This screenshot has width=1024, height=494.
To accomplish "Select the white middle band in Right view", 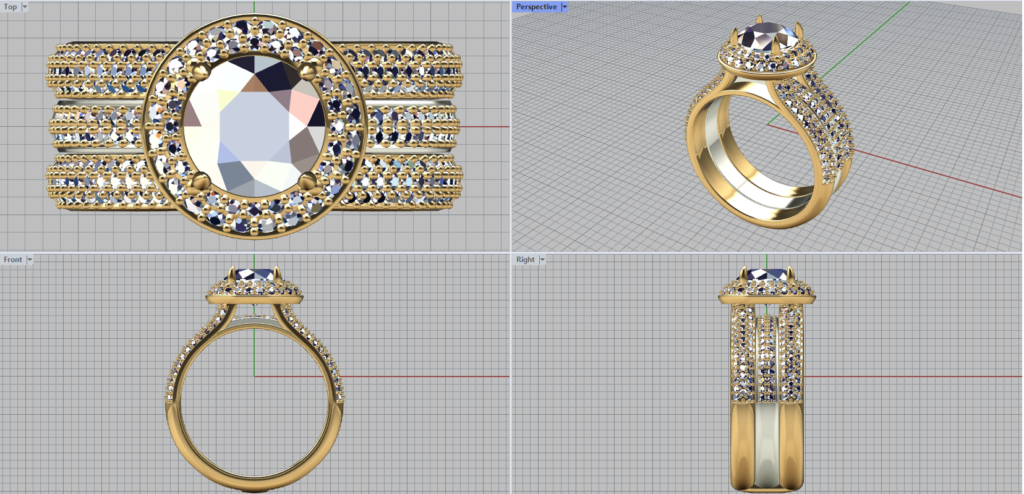I will (x=767, y=440).
